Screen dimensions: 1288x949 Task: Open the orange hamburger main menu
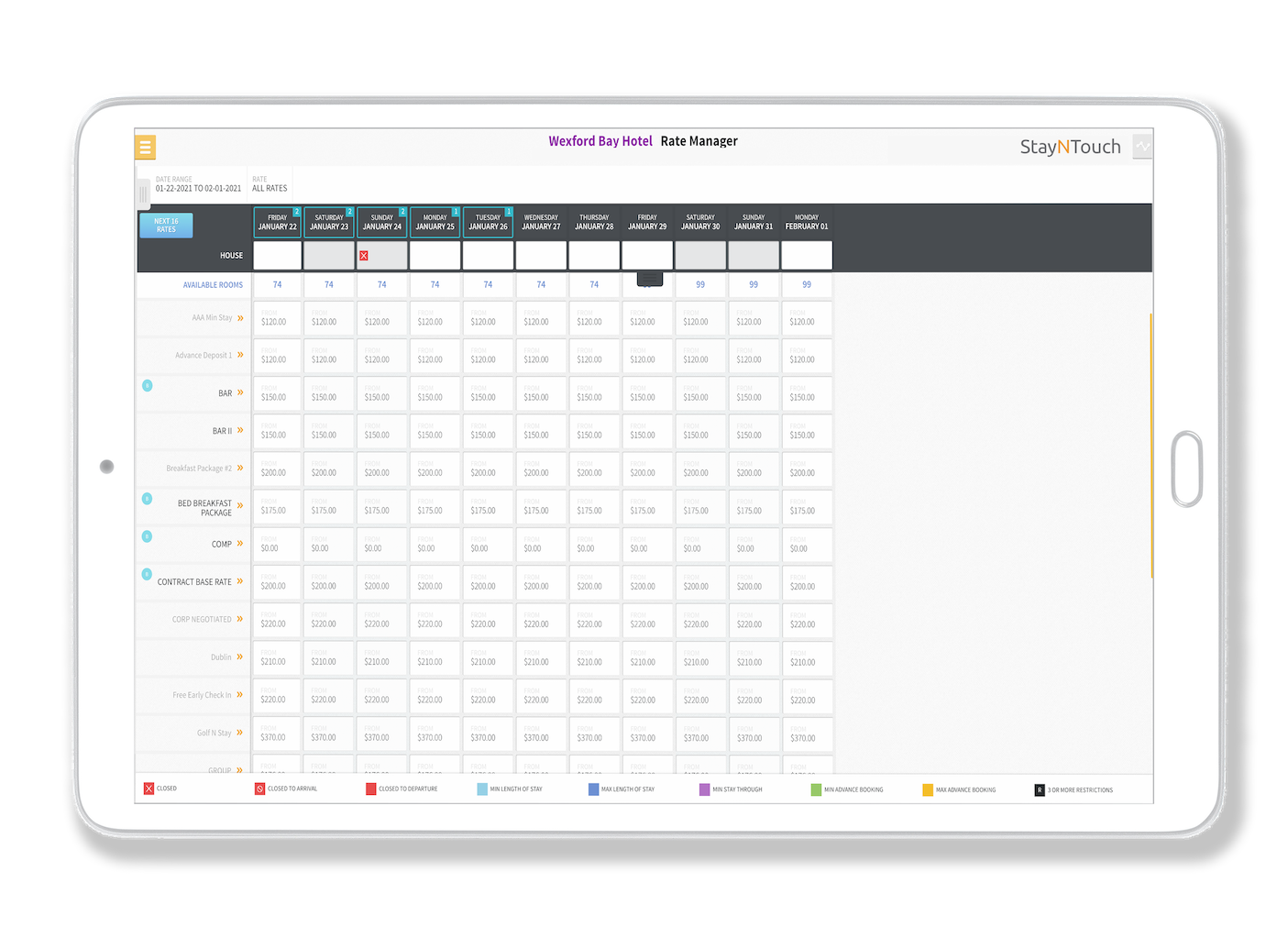[145, 147]
